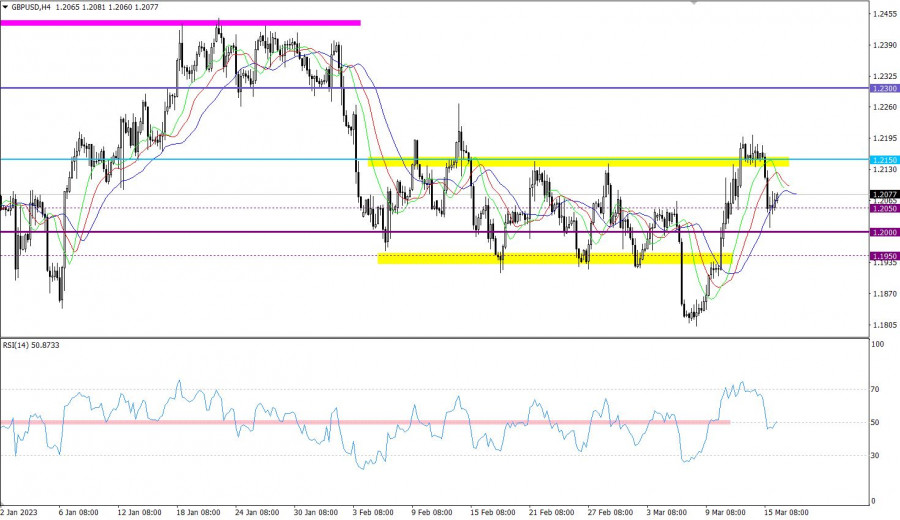The height and width of the screenshot is (520, 900).
Task: Select the purple 1.2000 price level tag
Action: click(x=884, y=232)
